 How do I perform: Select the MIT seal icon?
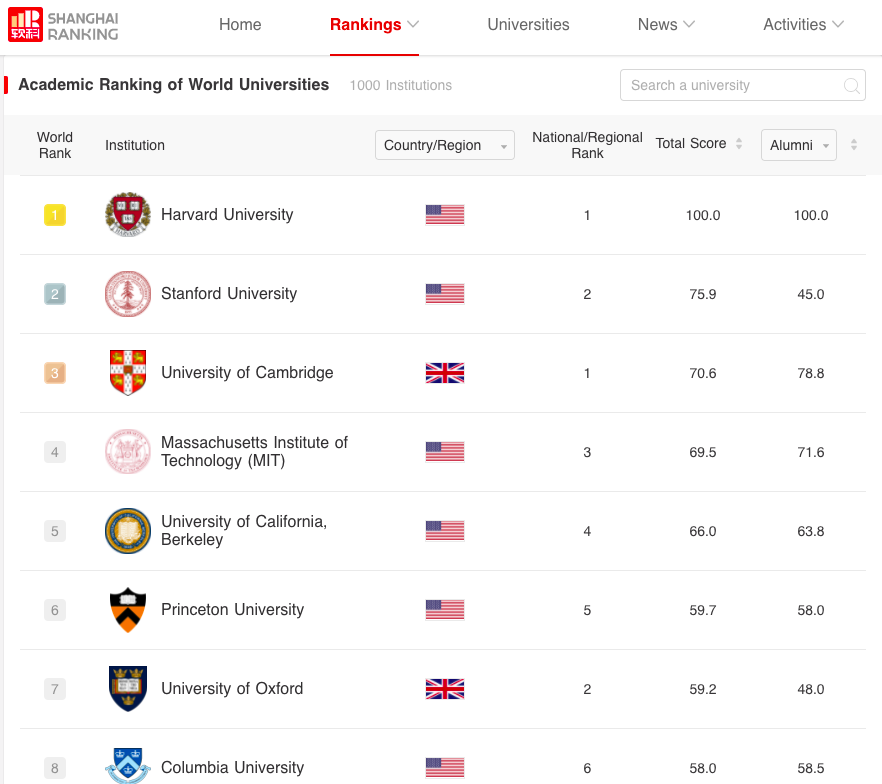coord(127,451)
